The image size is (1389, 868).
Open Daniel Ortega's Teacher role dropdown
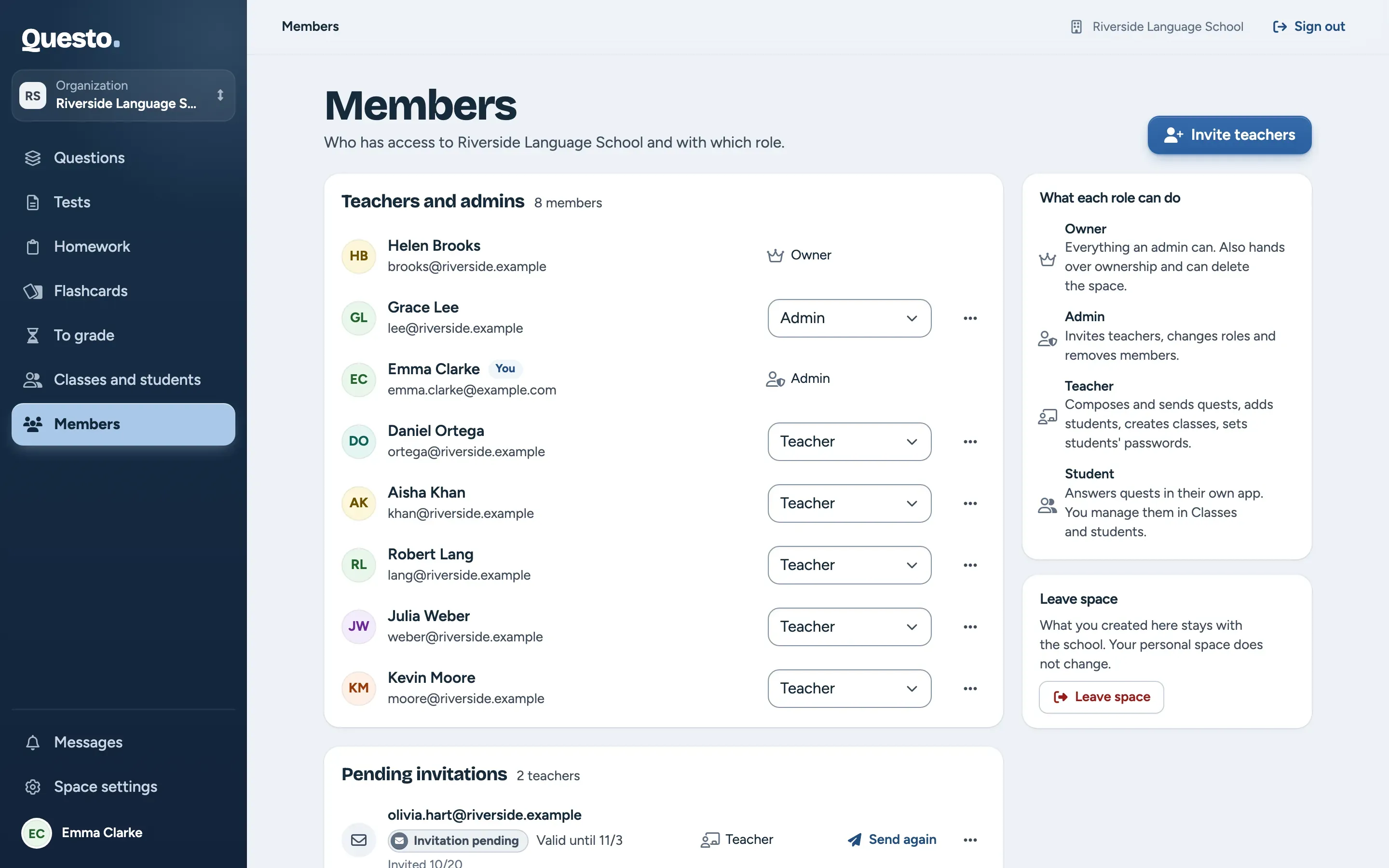coord(849,441)
